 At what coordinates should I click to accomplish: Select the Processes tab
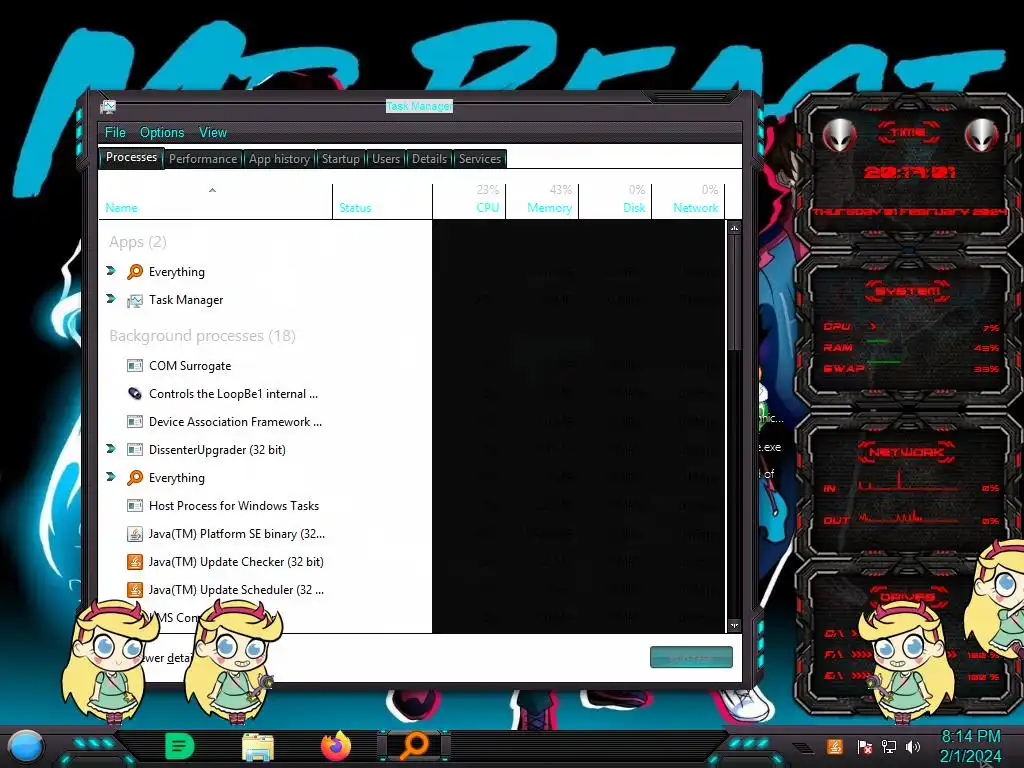131,157
